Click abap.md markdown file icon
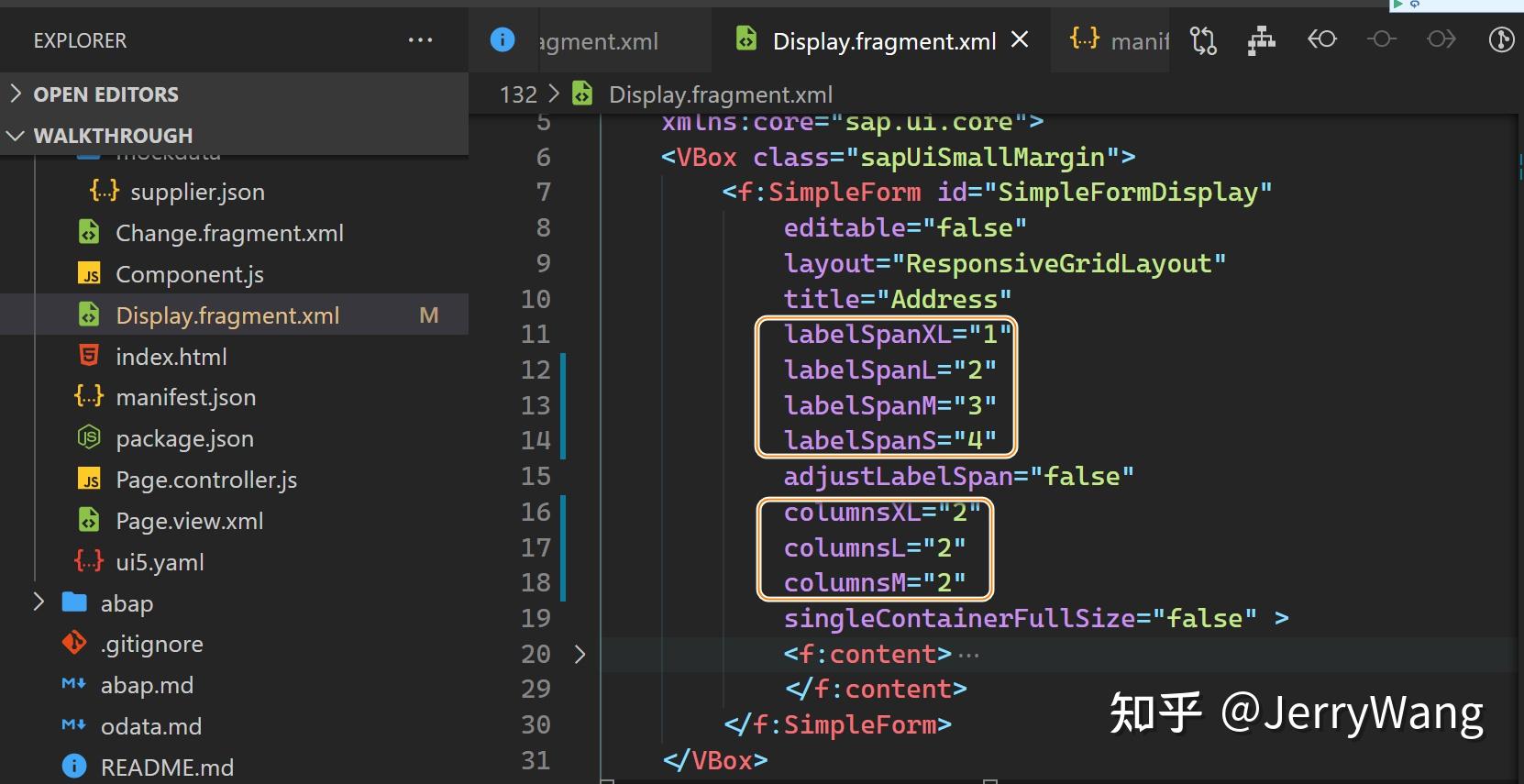 [74, 684]
